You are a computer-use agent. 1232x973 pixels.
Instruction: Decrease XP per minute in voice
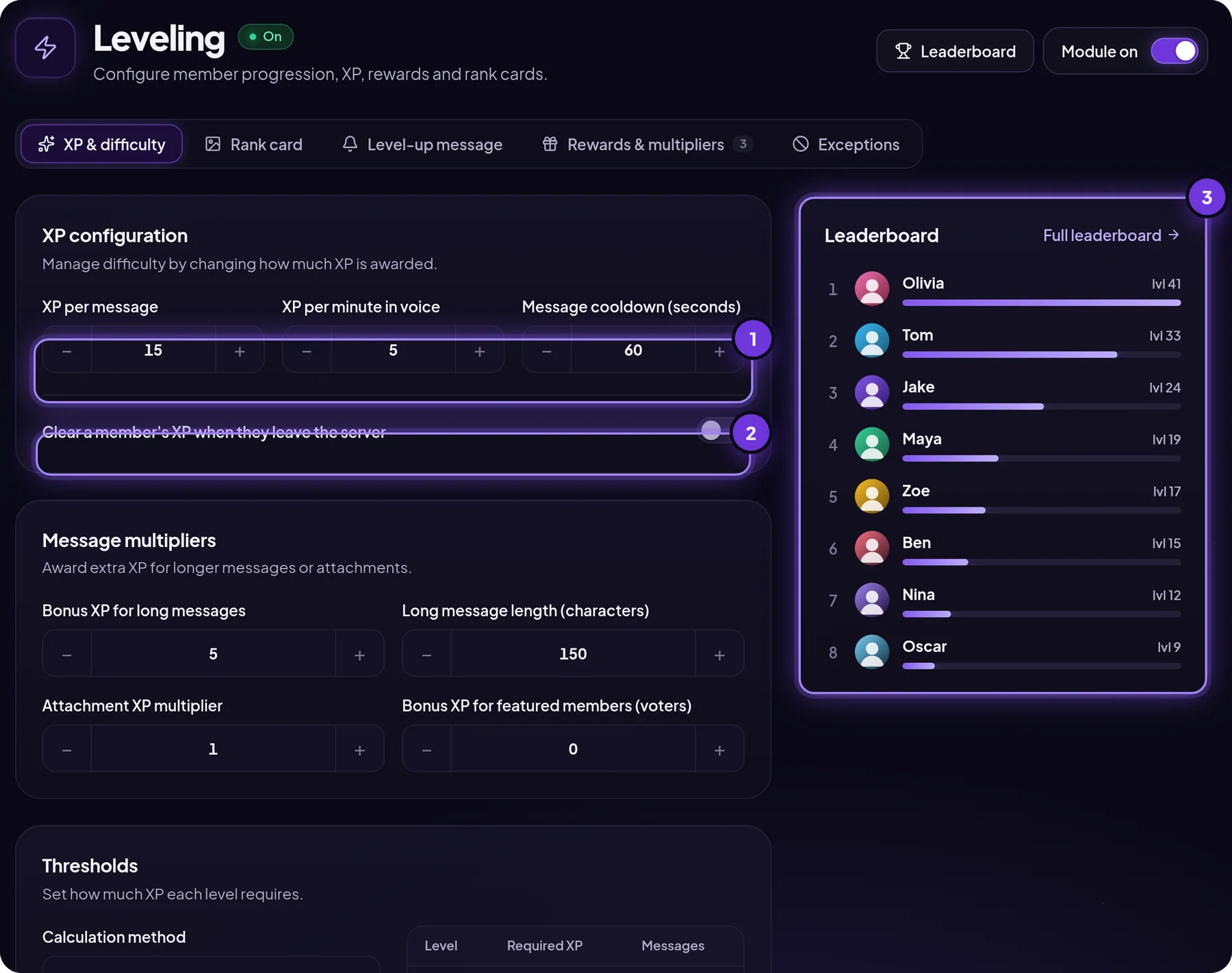pos(307,351)
